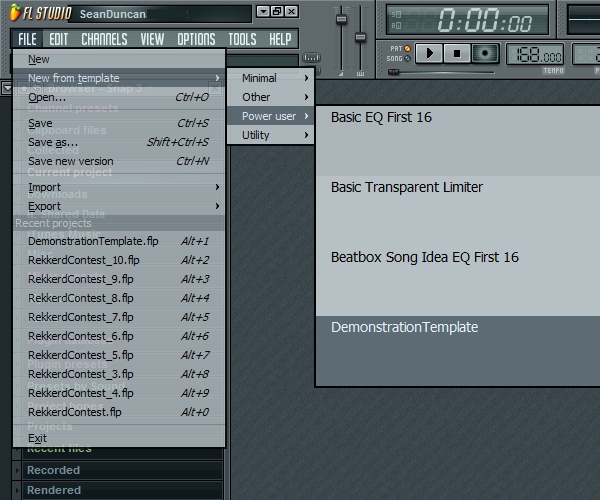
Task: Open recent project RekkerdContest_6.flp
Action: 119,336
